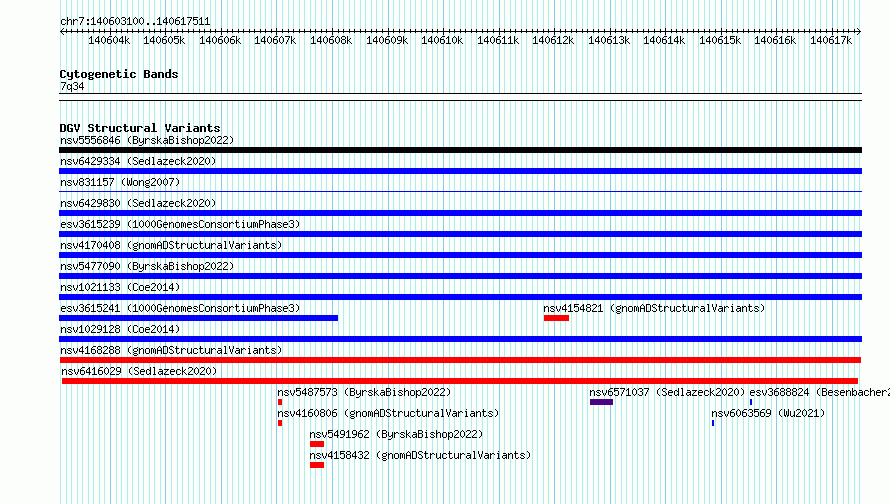Image resolution: width=890 pixels, height=504 pixels.
Task: Open nsv4170408 (gnomADStructuralVariants) label
Action: coord(171,245)
